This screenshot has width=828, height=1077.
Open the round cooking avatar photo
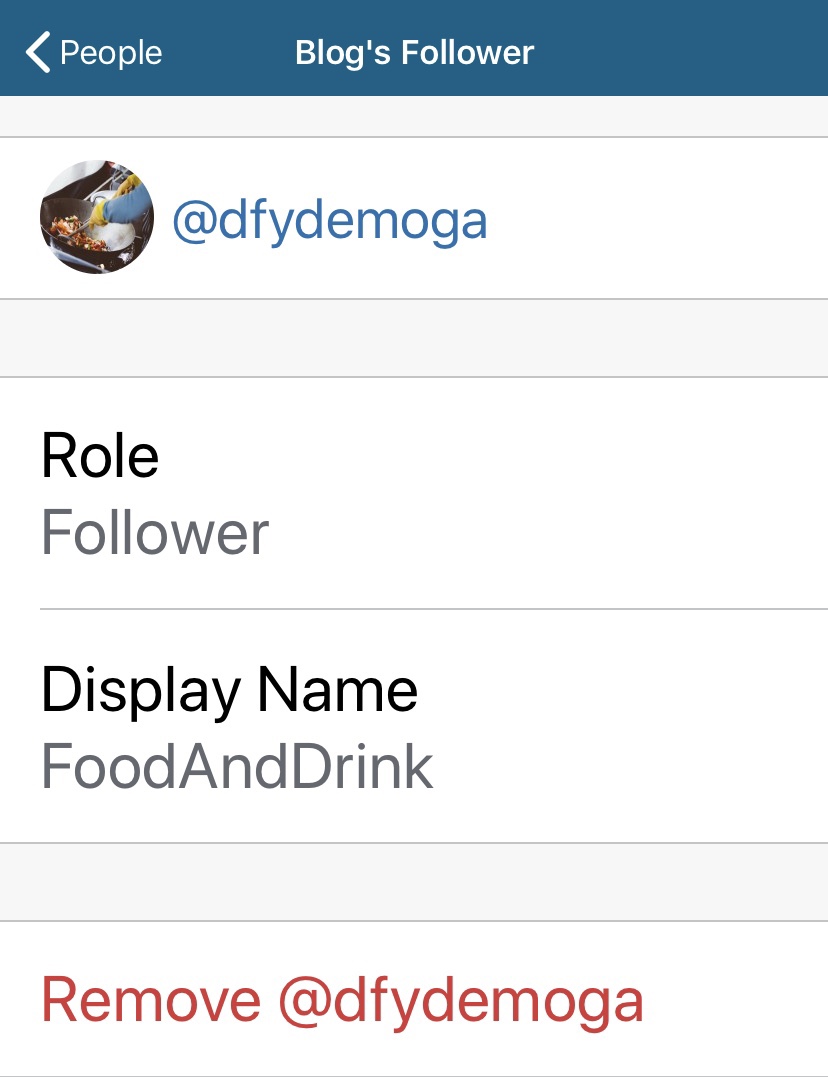97,217
